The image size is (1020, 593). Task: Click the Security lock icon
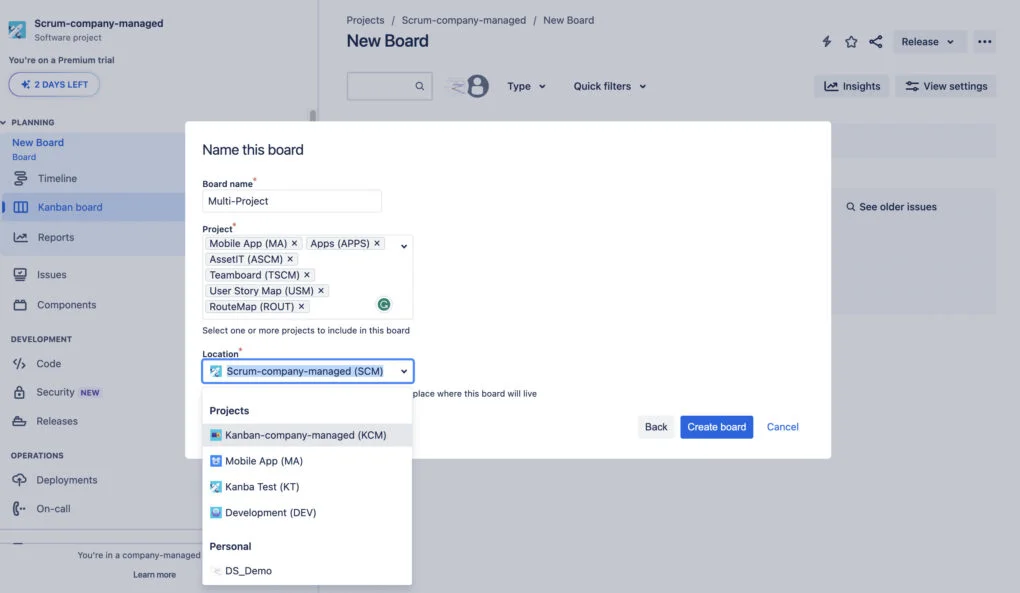point(20,392)
